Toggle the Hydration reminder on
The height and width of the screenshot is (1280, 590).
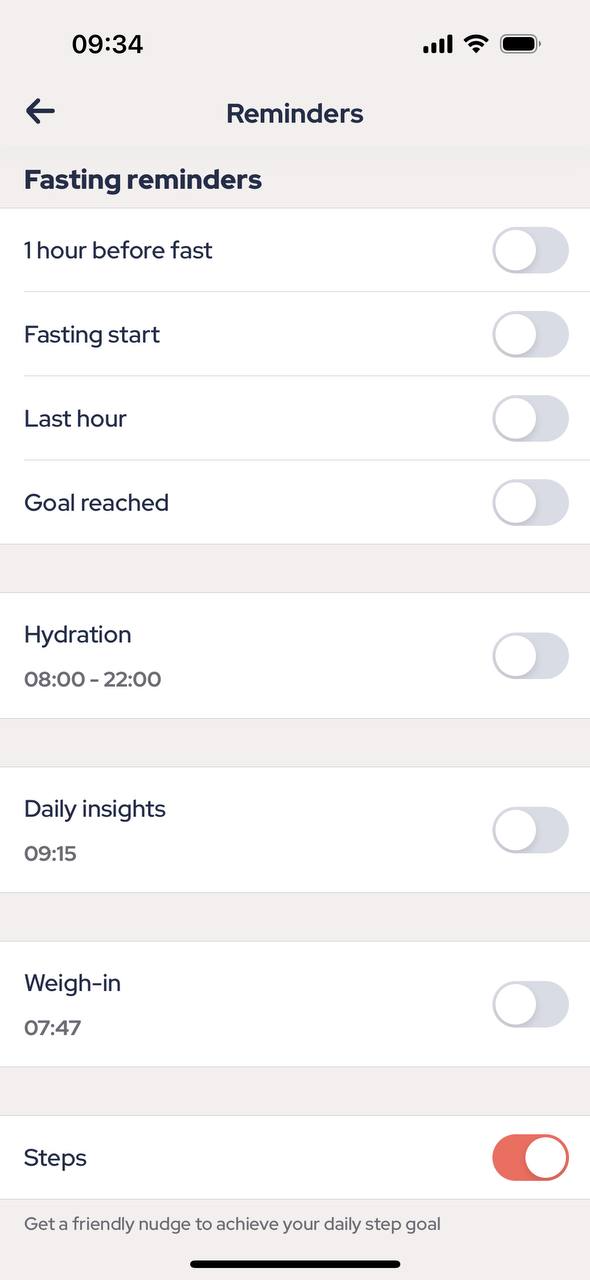click(531, 656)
